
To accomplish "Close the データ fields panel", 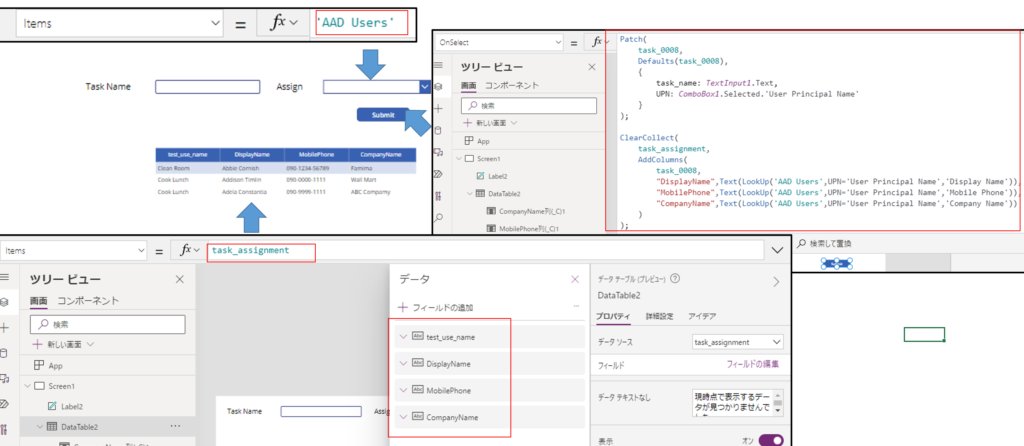I will click(x=574, y=280).
